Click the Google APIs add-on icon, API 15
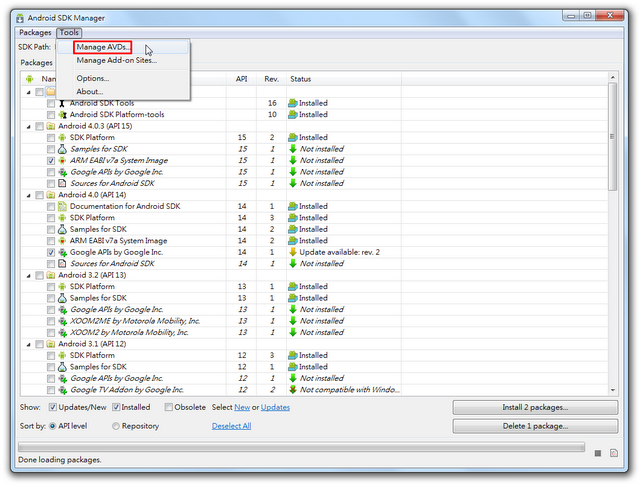Viewport: 640px width, 484px height. [62, 172]
